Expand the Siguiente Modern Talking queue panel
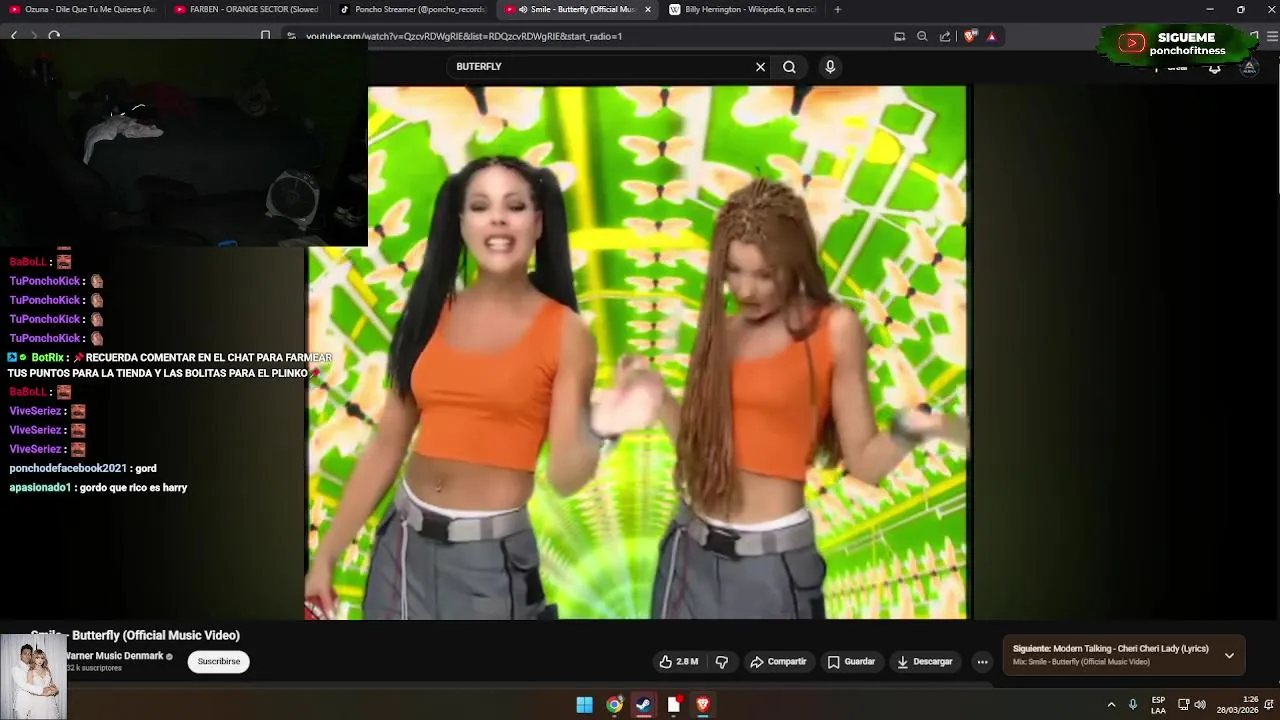The image size is (1280, 720). point(1229,656)
